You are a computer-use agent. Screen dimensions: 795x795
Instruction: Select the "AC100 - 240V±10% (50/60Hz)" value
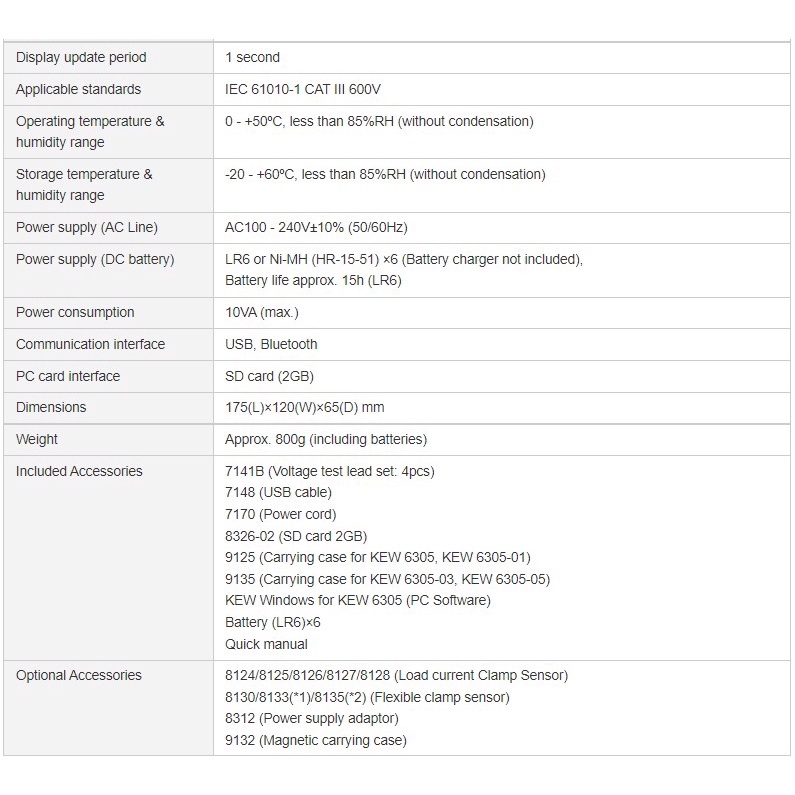tap(316, 227)
